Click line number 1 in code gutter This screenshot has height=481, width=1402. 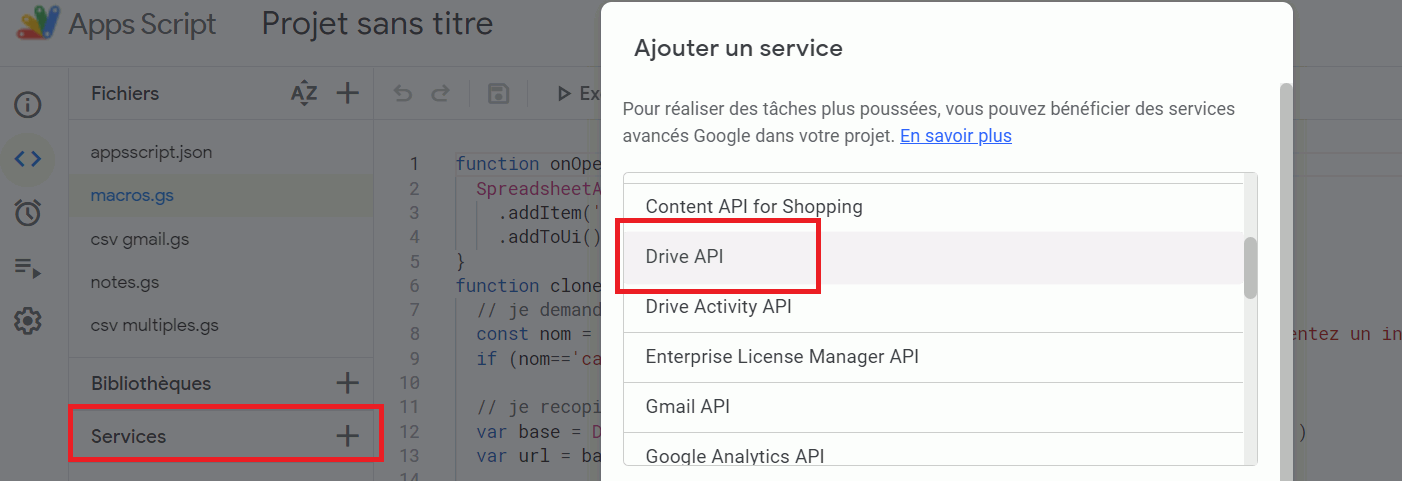(414, 164)
